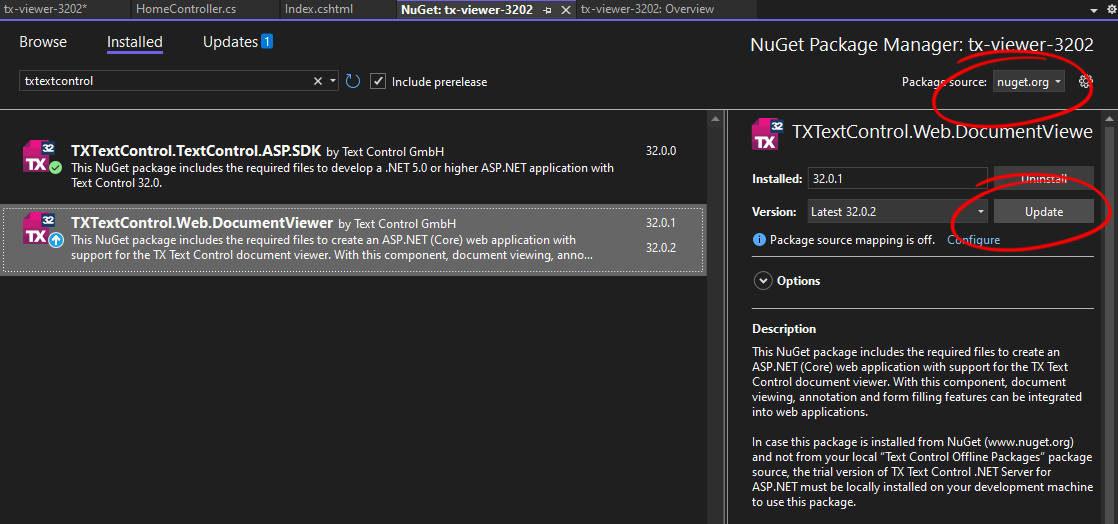Switch to the Installed tab
This screenshot has width=1118, height=524.
135,42
